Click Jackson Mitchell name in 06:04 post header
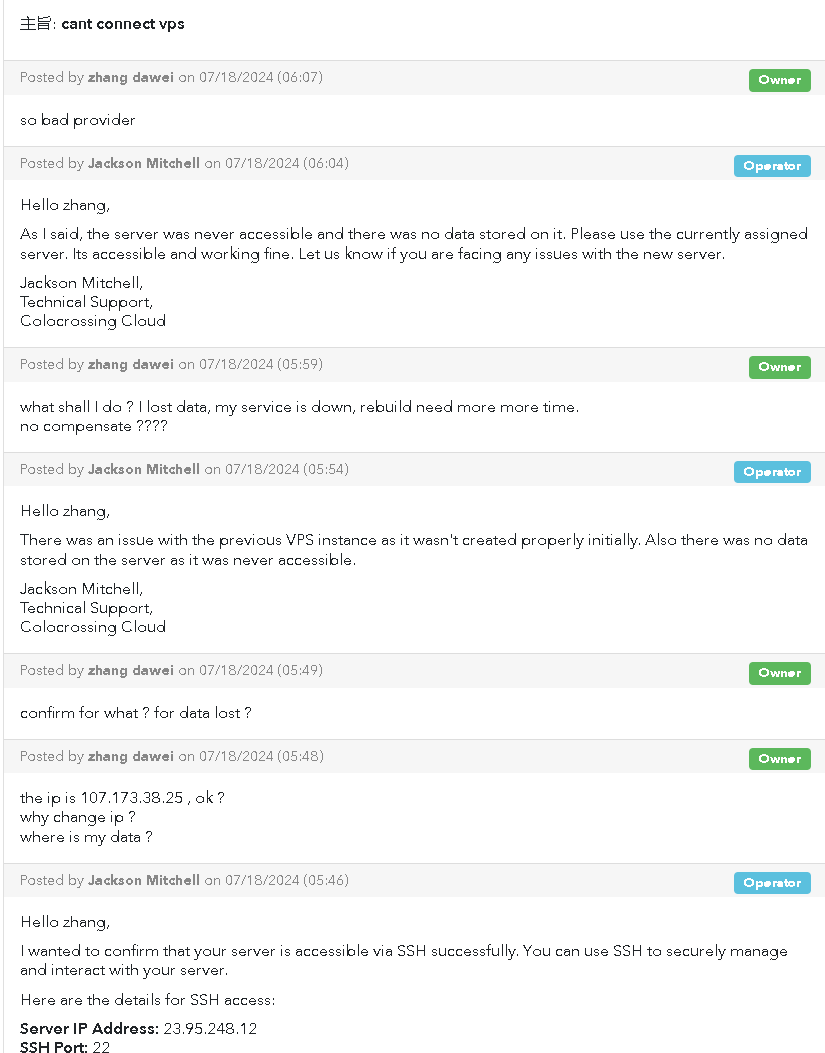The width and height of the screenshot is (825, 1053). point(144,163)
